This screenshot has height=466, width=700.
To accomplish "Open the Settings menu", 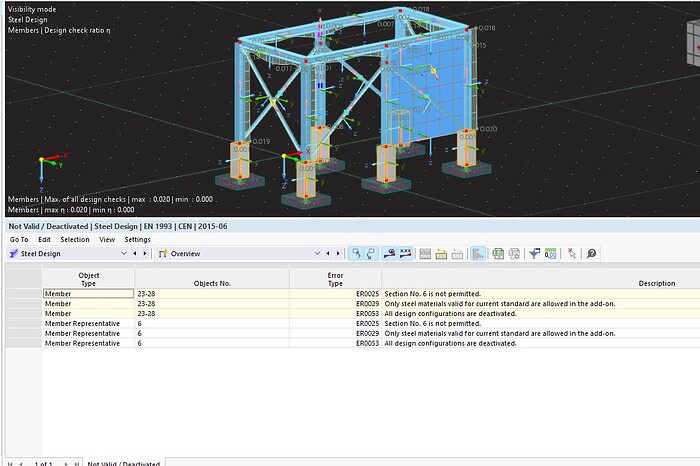I will [138, 240].
